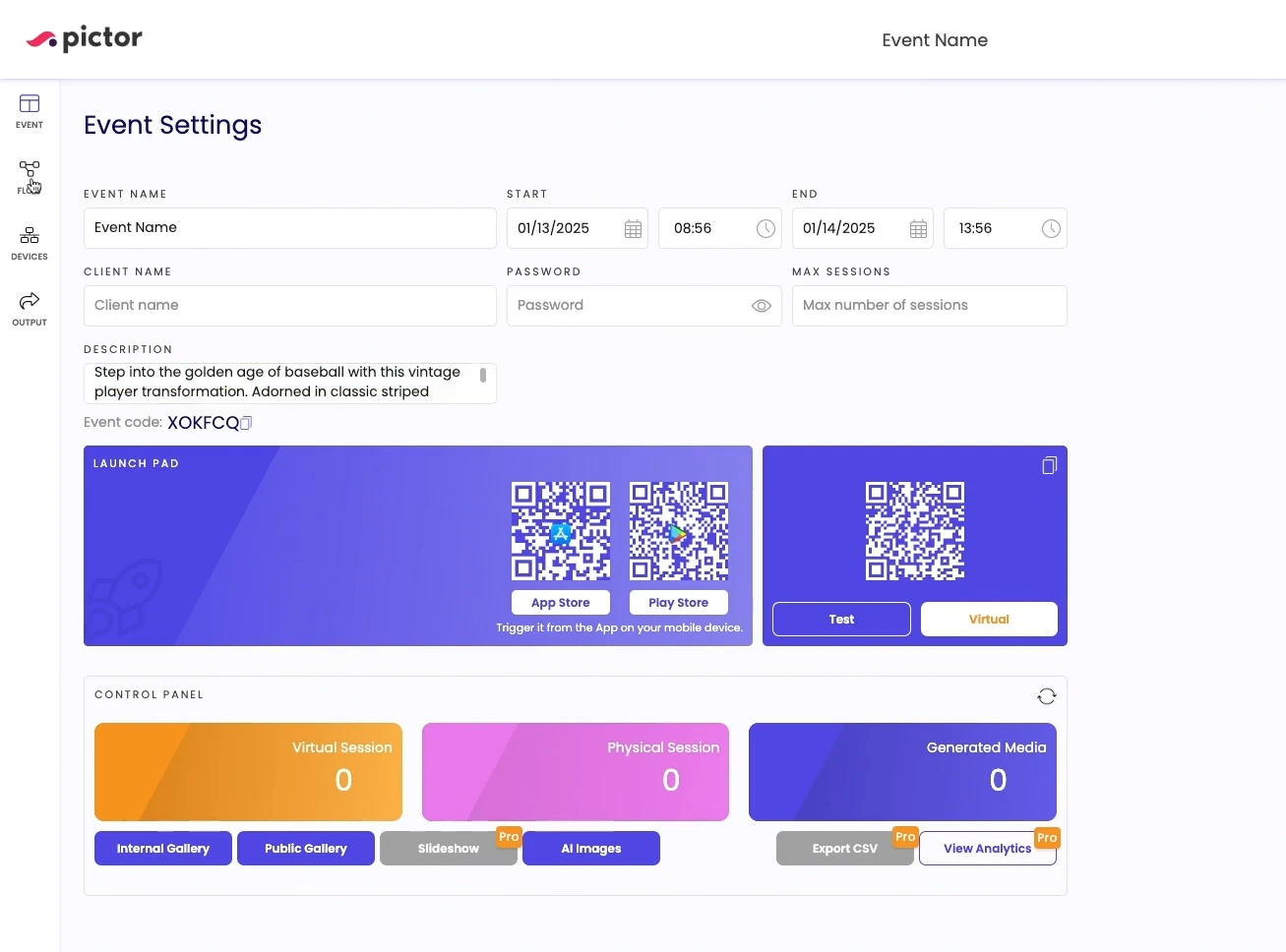Screen dimensions: 1286x952
Task: Click the App Store button
Action: (x=561, y=603)
